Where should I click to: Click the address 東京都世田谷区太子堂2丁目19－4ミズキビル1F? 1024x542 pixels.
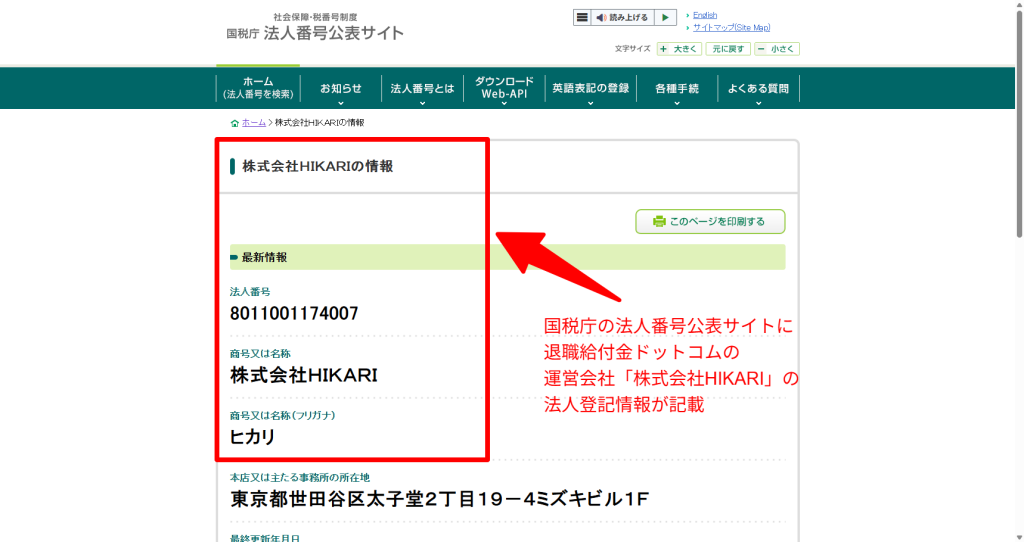pos(440,499)
